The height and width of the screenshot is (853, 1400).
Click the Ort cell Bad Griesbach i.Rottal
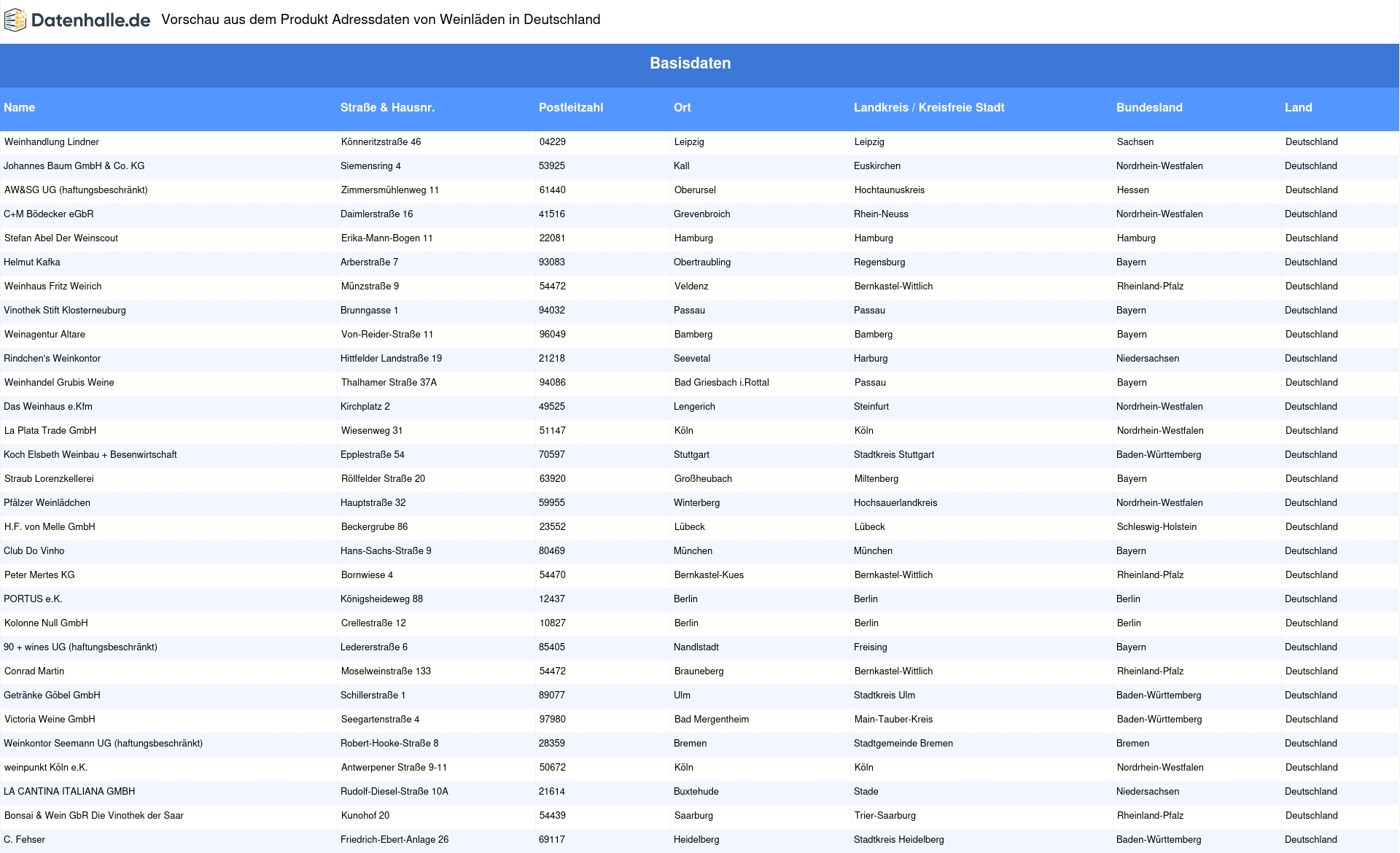pyautogui.click(x=722, y=383)
